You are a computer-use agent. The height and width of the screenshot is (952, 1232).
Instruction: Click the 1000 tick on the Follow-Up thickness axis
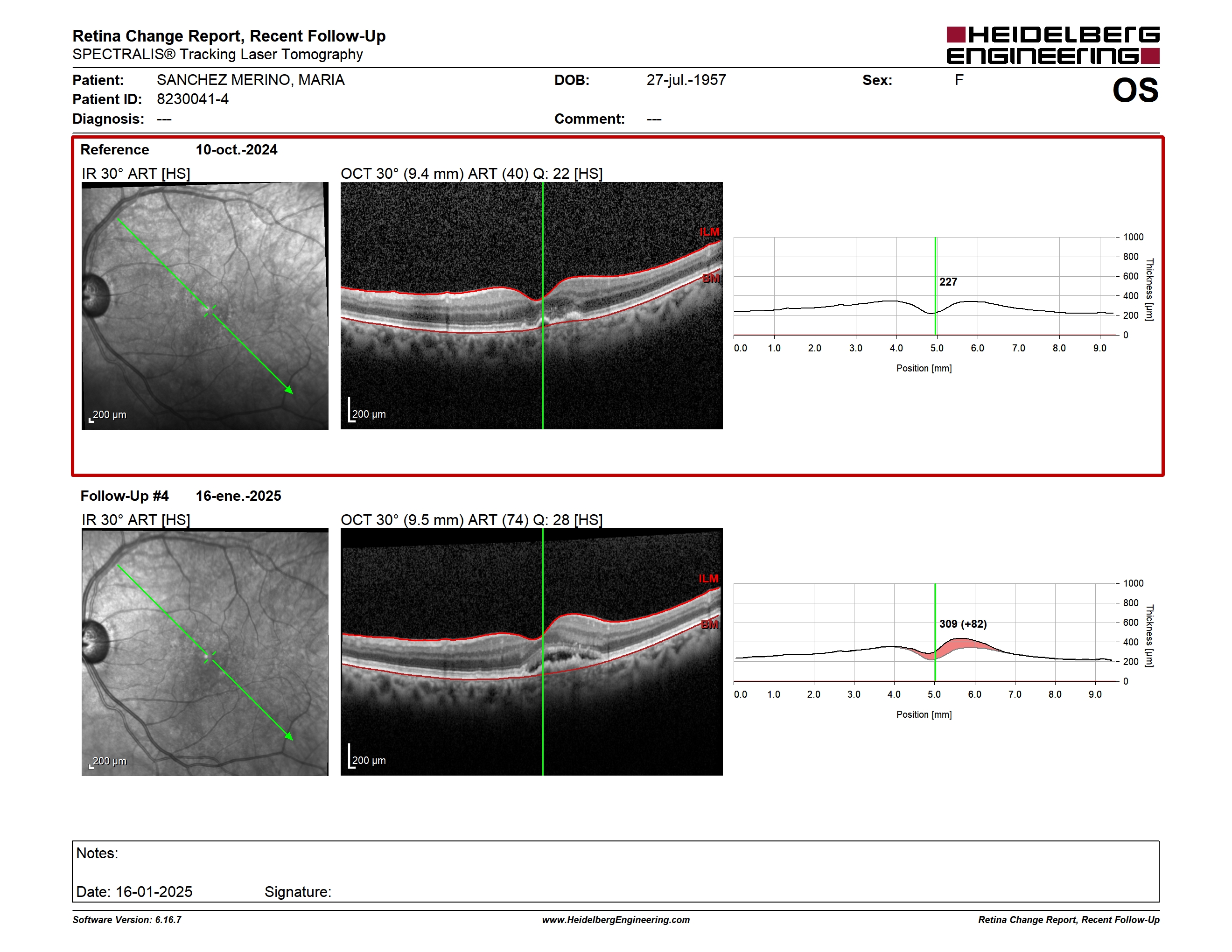[1133, 584]
